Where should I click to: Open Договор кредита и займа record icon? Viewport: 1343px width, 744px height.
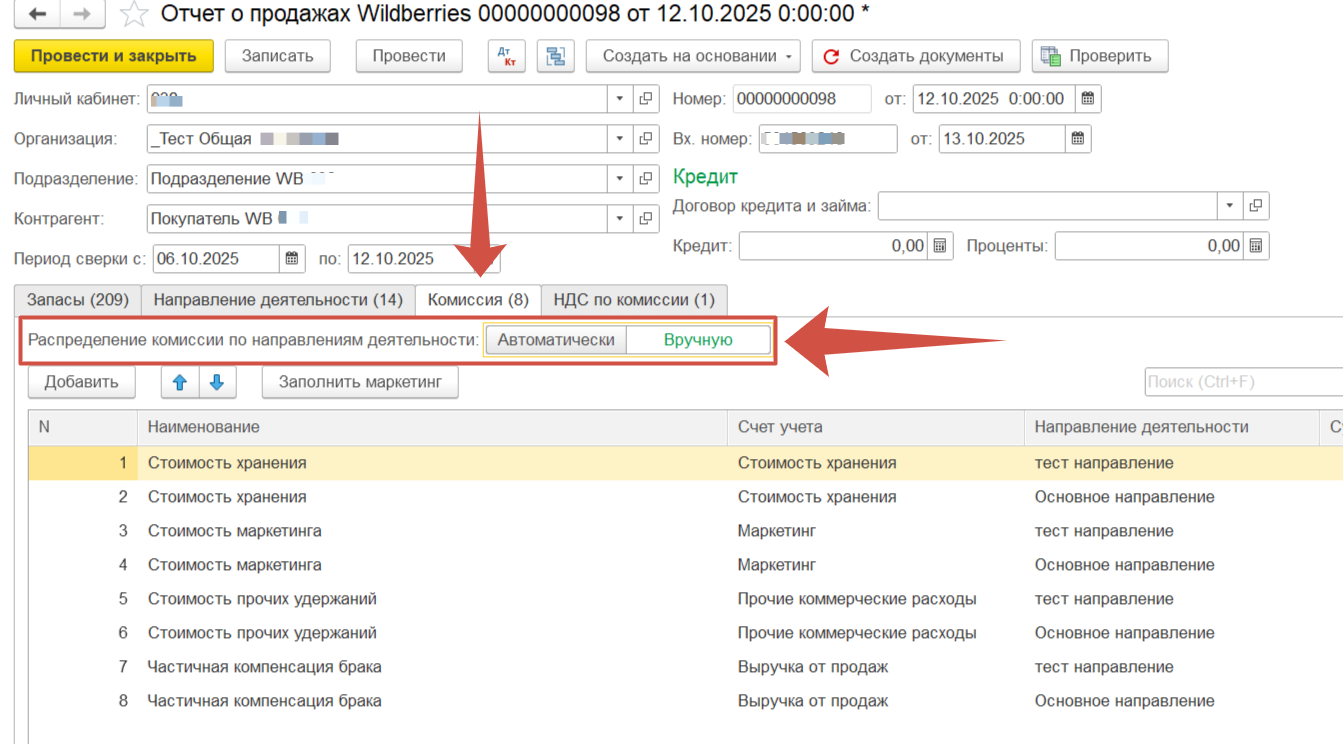[x=1256, y=206]
